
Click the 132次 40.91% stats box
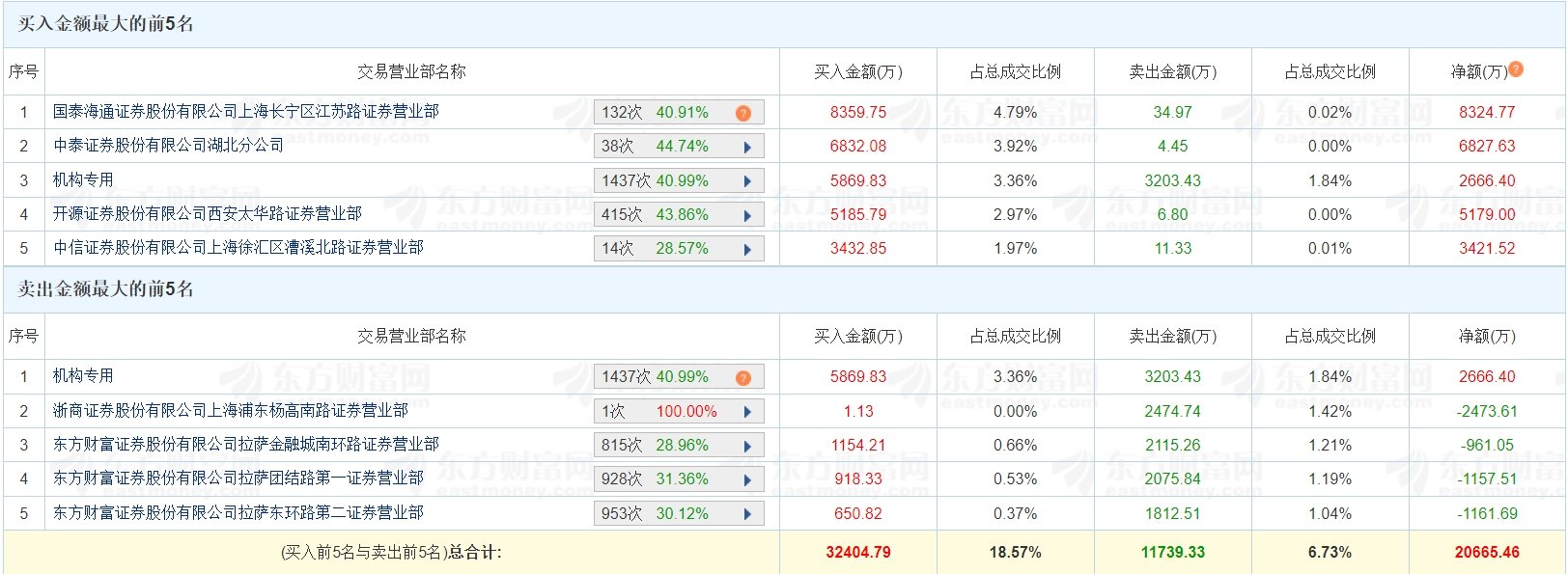(679, 113)
